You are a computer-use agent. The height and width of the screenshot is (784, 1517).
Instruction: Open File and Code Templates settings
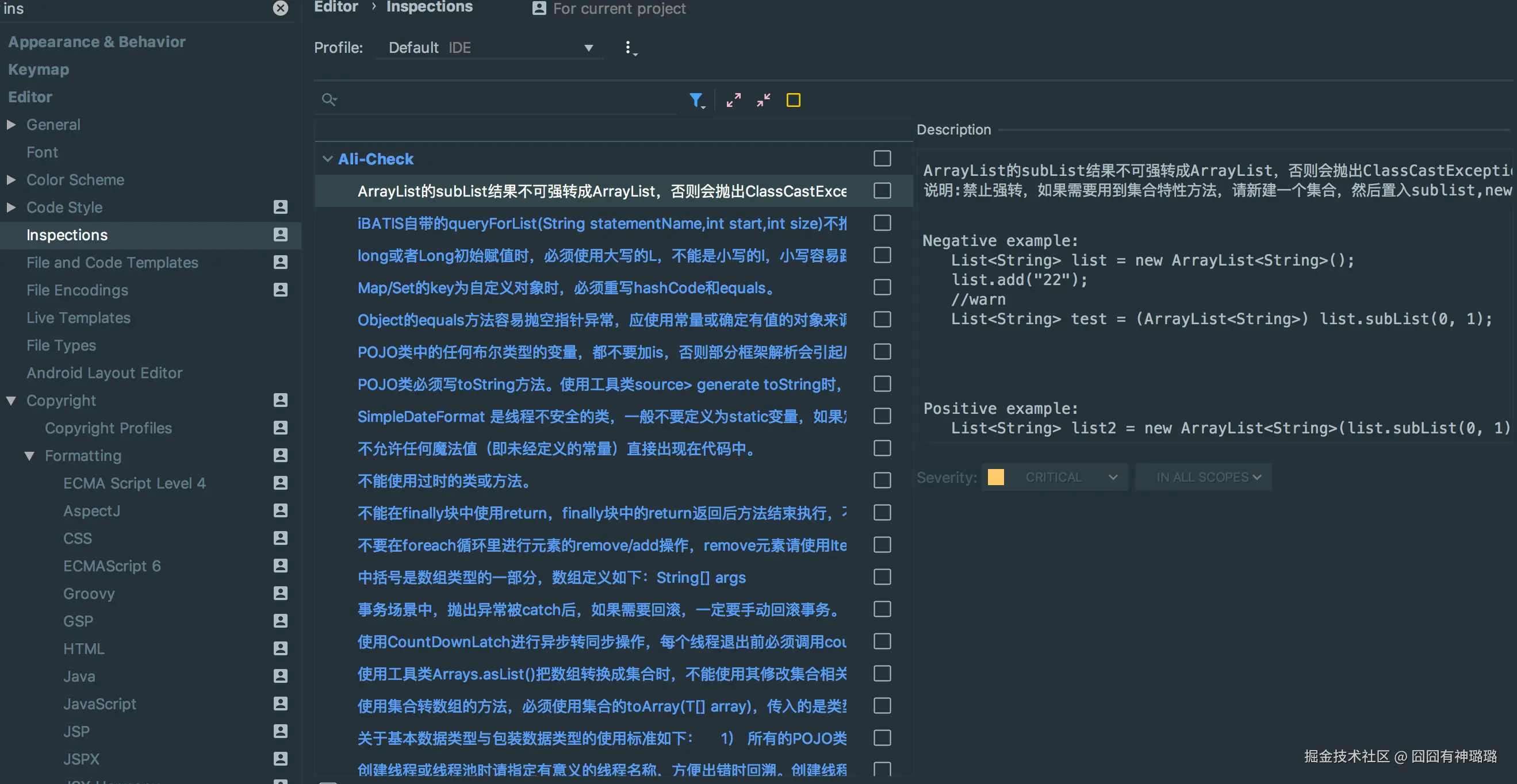click(x=112, y=263)
